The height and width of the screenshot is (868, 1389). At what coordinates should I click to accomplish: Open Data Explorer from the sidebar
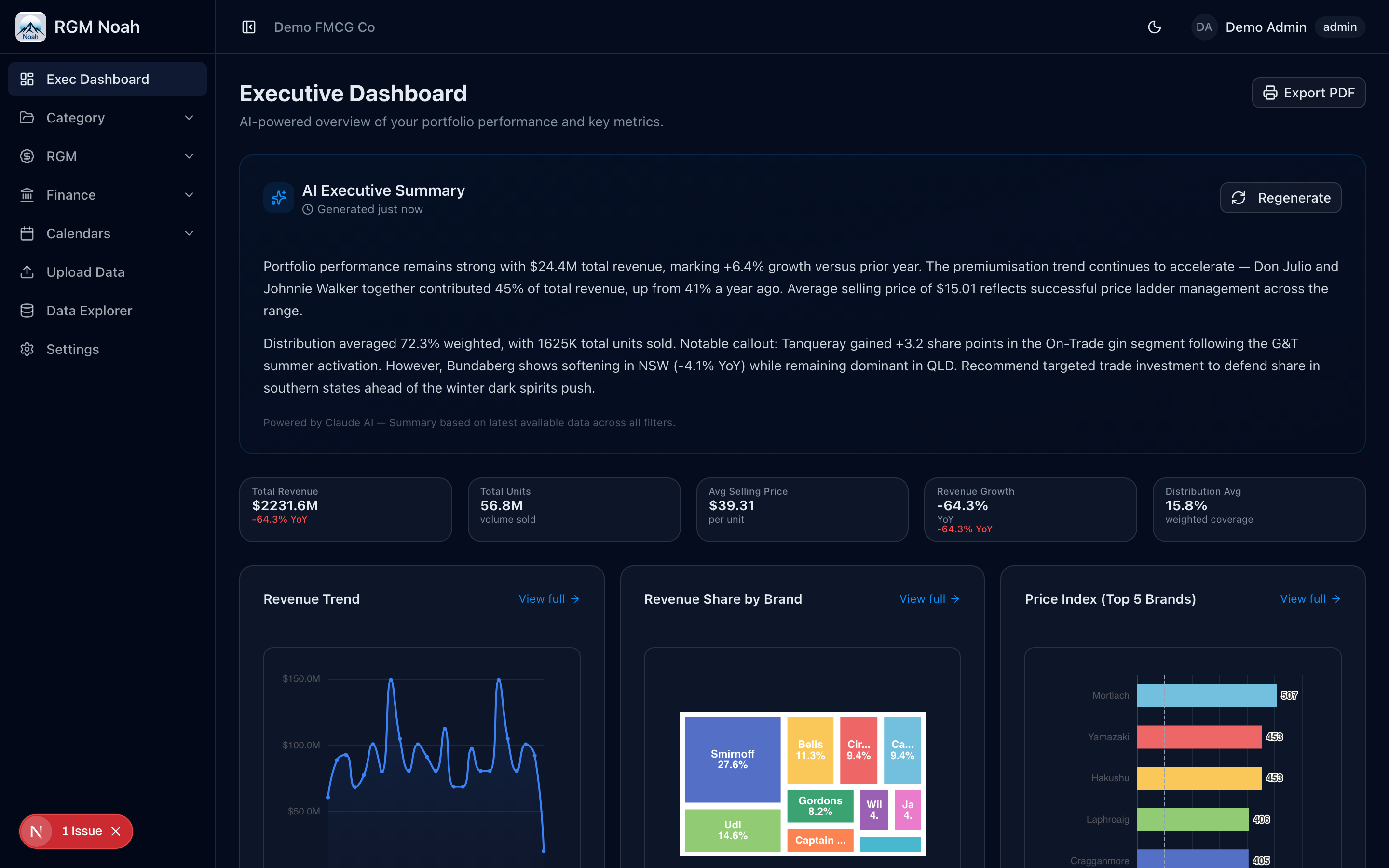(89, 310)
